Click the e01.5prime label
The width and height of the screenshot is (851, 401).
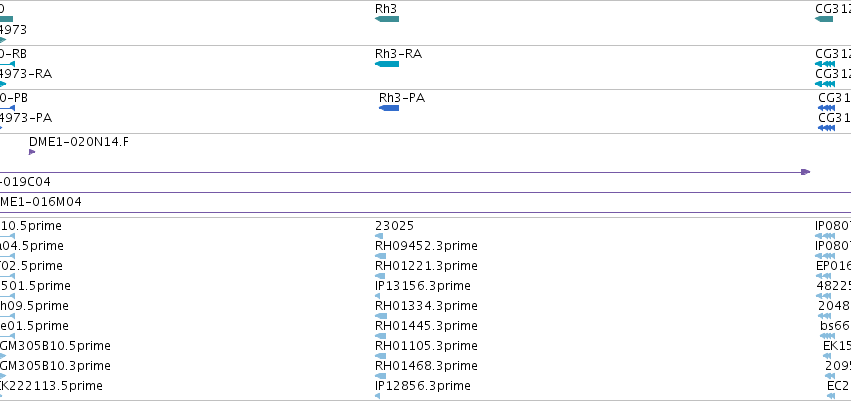[34, 326]
